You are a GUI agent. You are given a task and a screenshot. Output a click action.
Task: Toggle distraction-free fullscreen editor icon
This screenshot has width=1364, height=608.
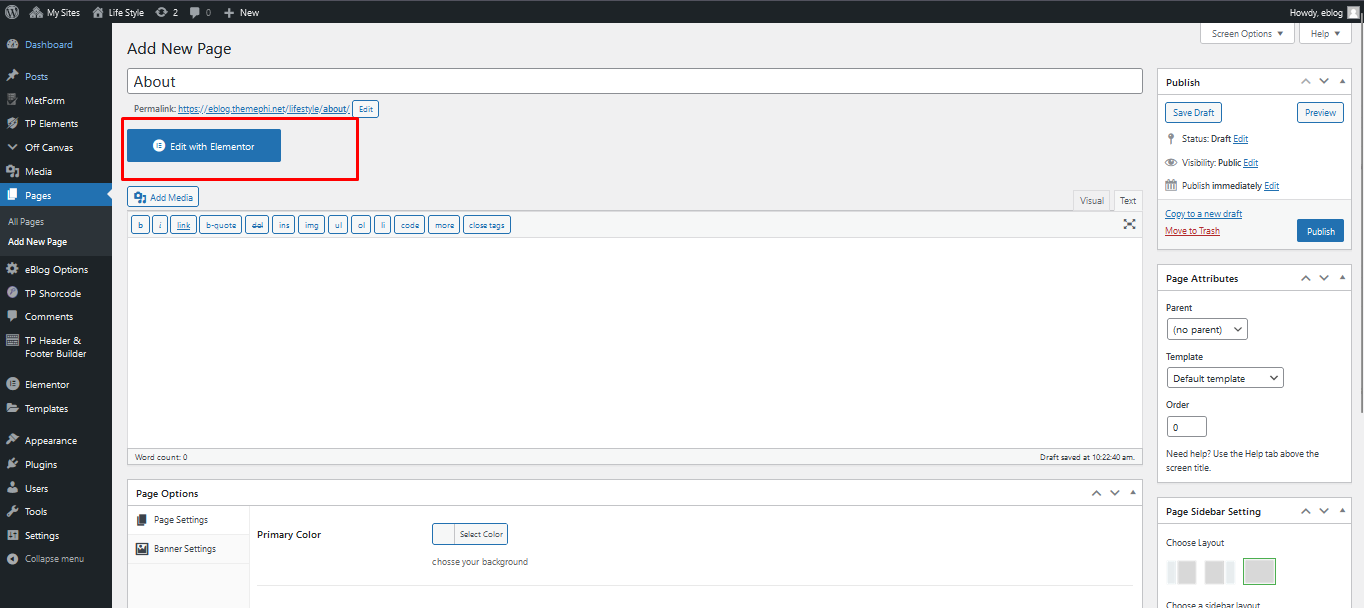(1129, 224)
